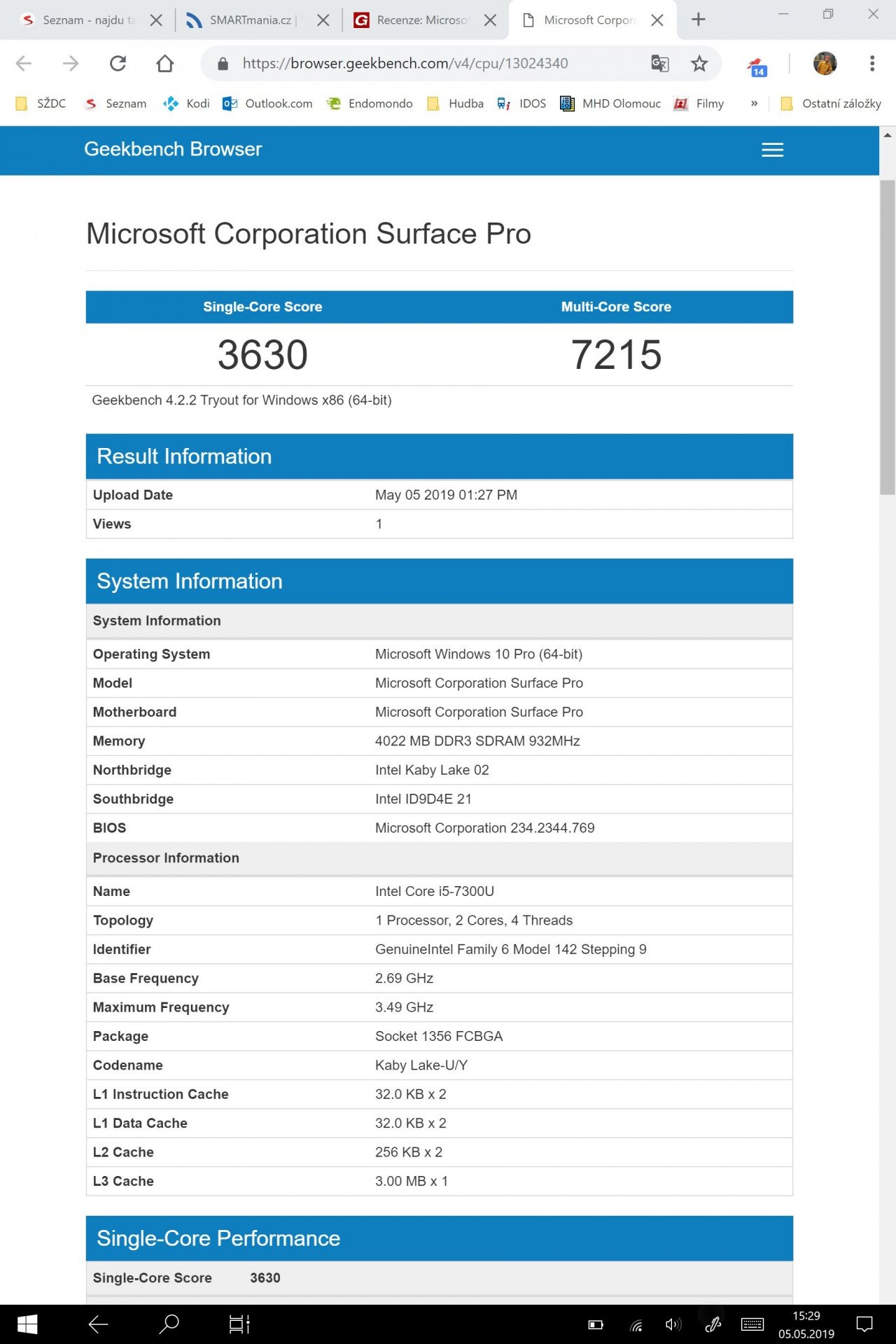Open the Action Center notifications icon
This screenshot has width=896, height=1344.
point(865,1324)
